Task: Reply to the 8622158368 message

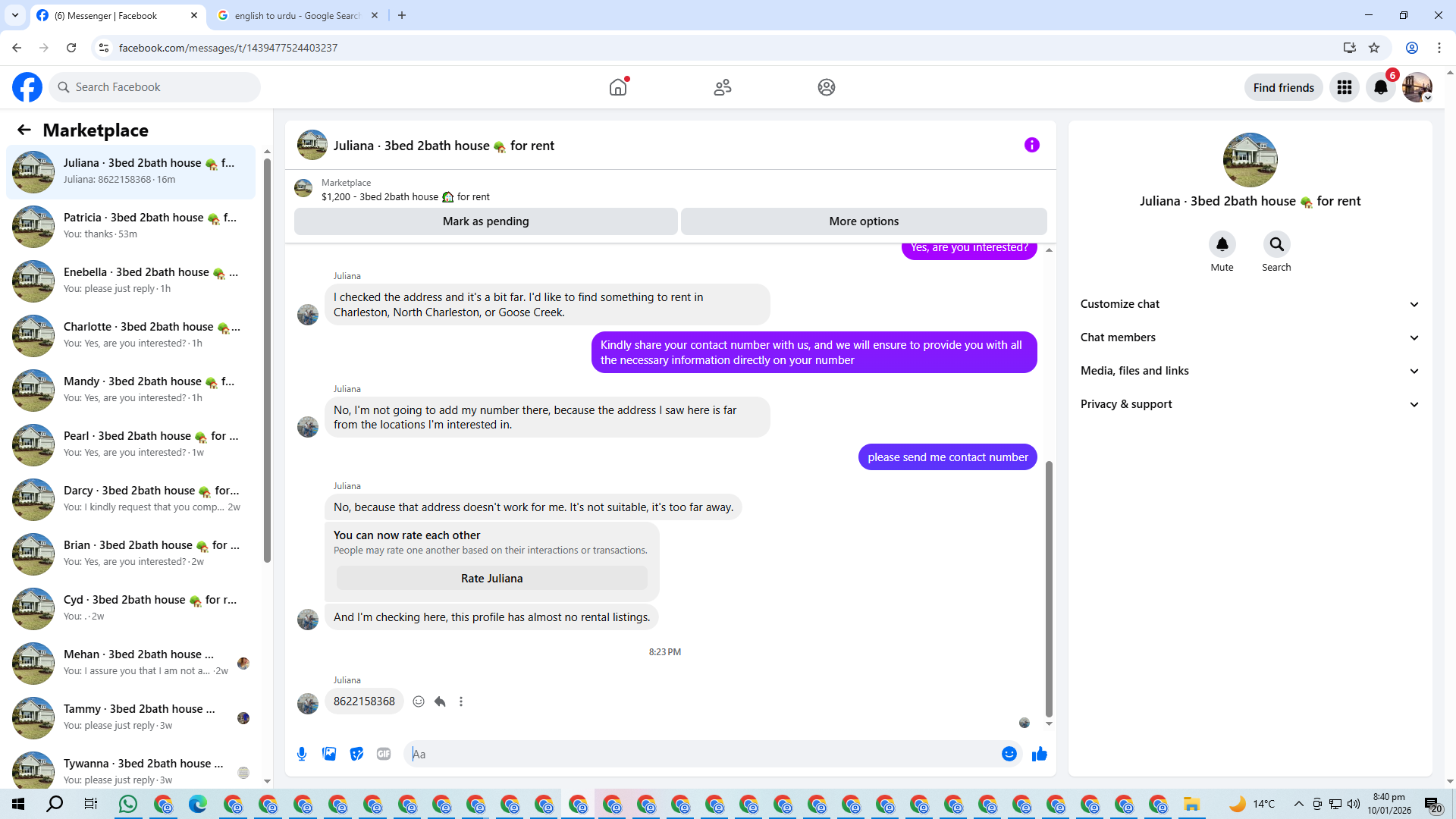Action: [440, 701]
